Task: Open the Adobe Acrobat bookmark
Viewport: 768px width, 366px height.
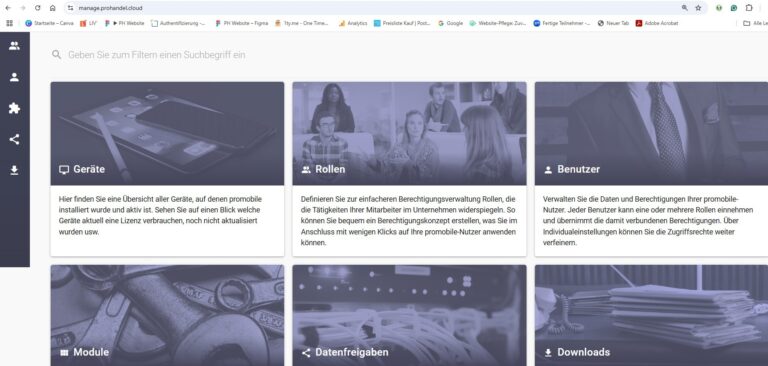Action: [657, 23]
